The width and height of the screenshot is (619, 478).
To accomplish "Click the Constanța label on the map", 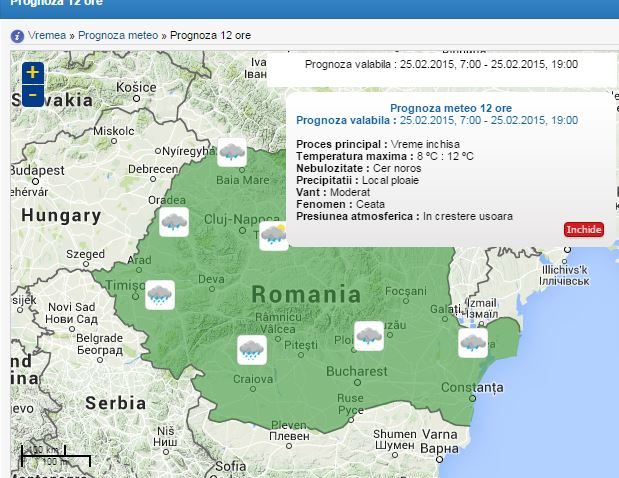I will point(472,387).
